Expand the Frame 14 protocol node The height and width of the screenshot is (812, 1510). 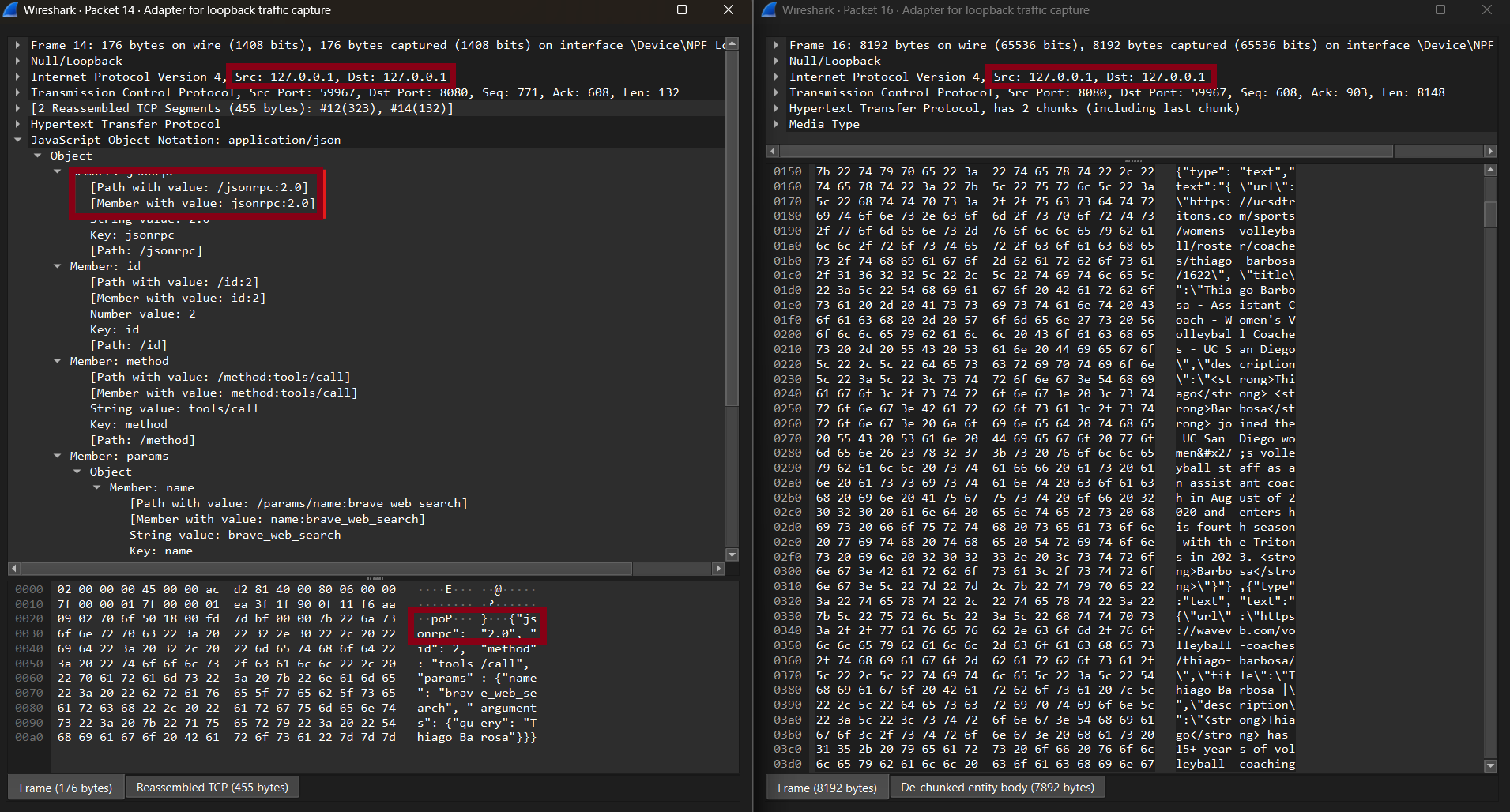point(20,45)
